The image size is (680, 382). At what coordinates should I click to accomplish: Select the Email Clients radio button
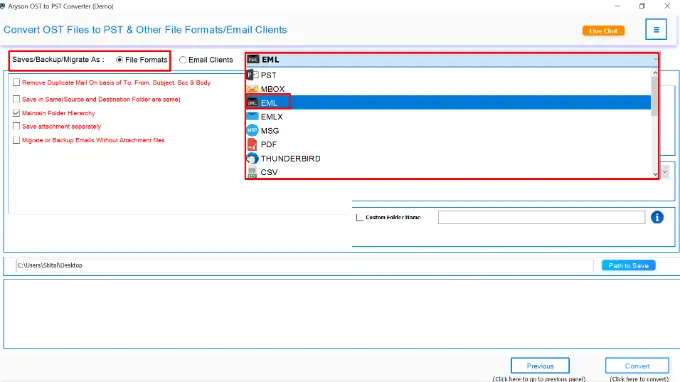[x=183, y=60]
